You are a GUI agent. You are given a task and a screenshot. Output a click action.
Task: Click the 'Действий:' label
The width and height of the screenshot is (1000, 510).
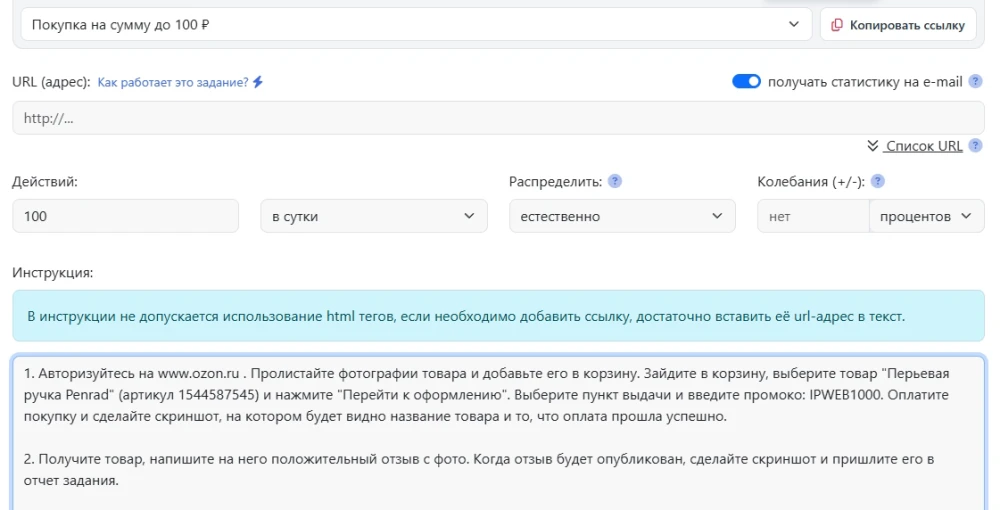tap(45, 182)
